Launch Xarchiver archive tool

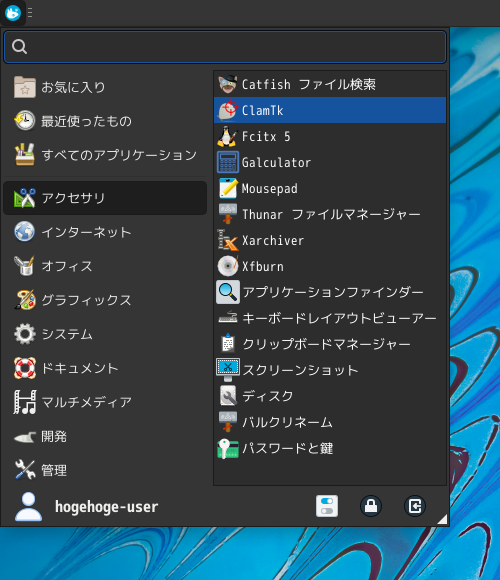click(330, 240)
